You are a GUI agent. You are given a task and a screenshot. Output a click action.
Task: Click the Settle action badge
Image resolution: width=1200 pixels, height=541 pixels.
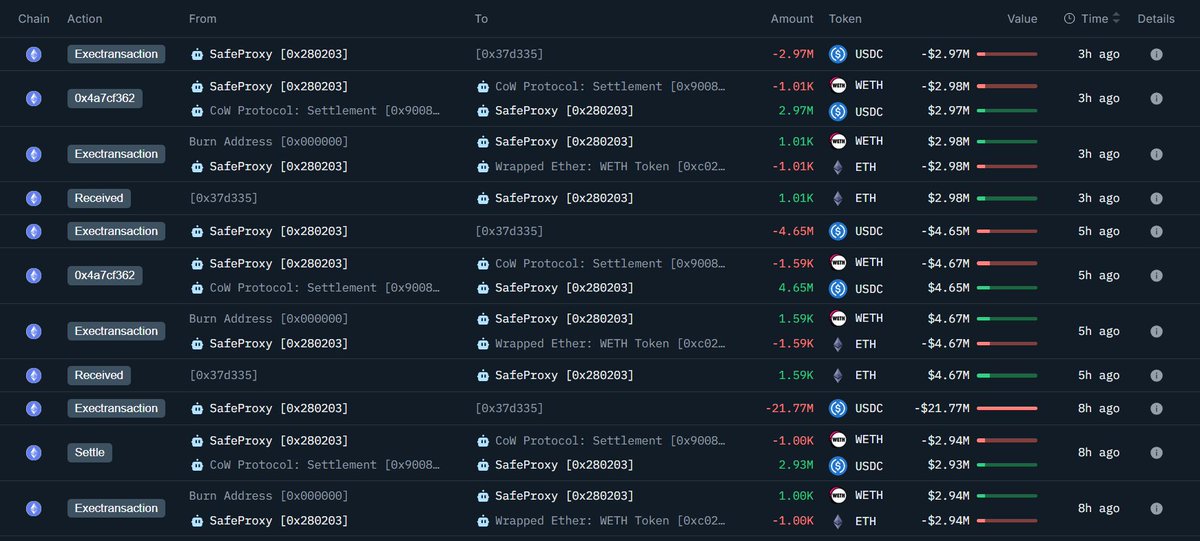click(90, 452)
